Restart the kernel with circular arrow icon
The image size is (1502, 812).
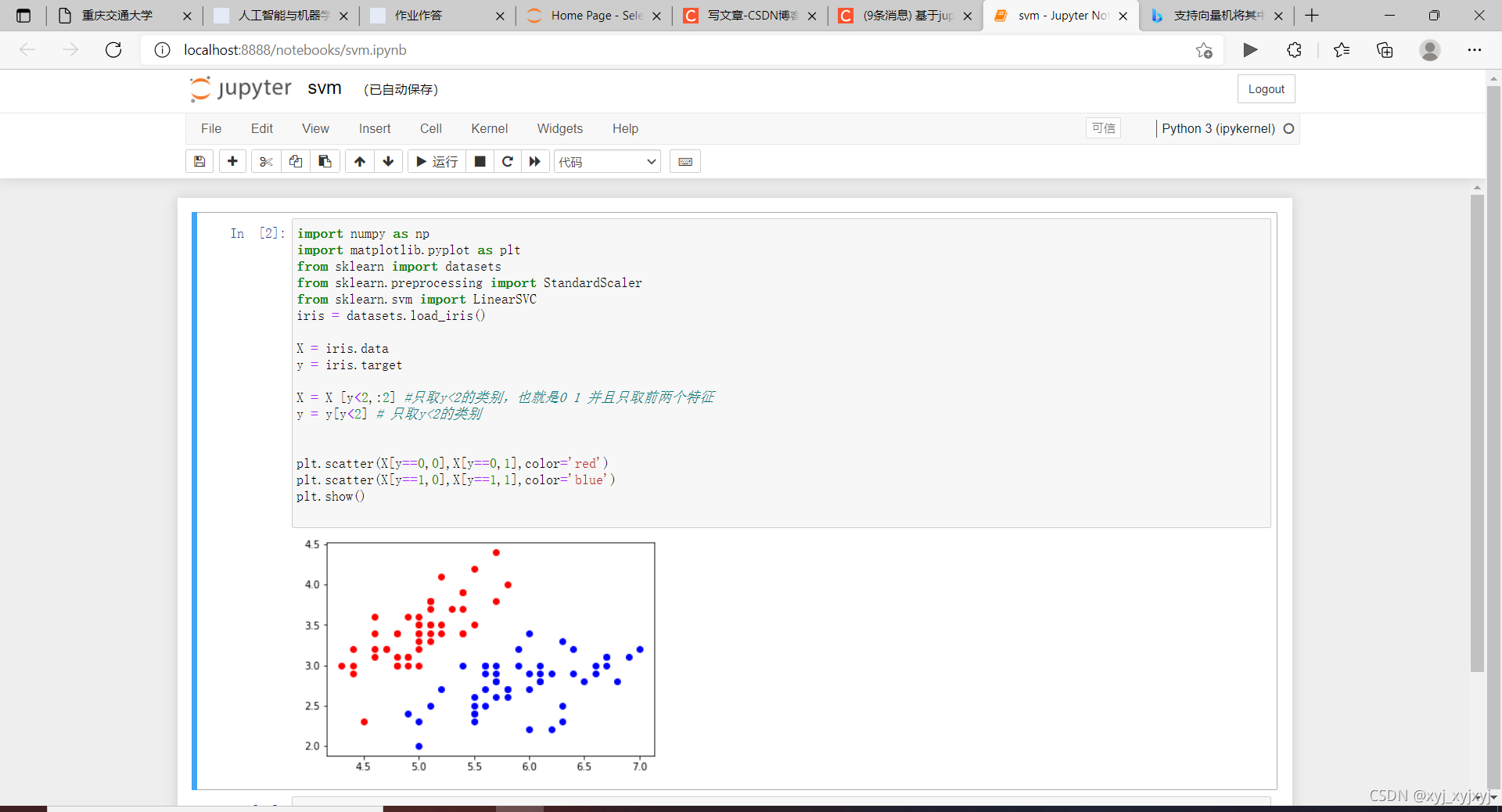click(508, 161)
